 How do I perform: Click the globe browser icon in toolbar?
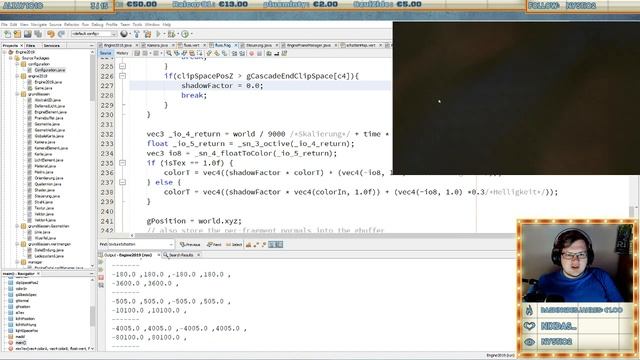point(124,34)
